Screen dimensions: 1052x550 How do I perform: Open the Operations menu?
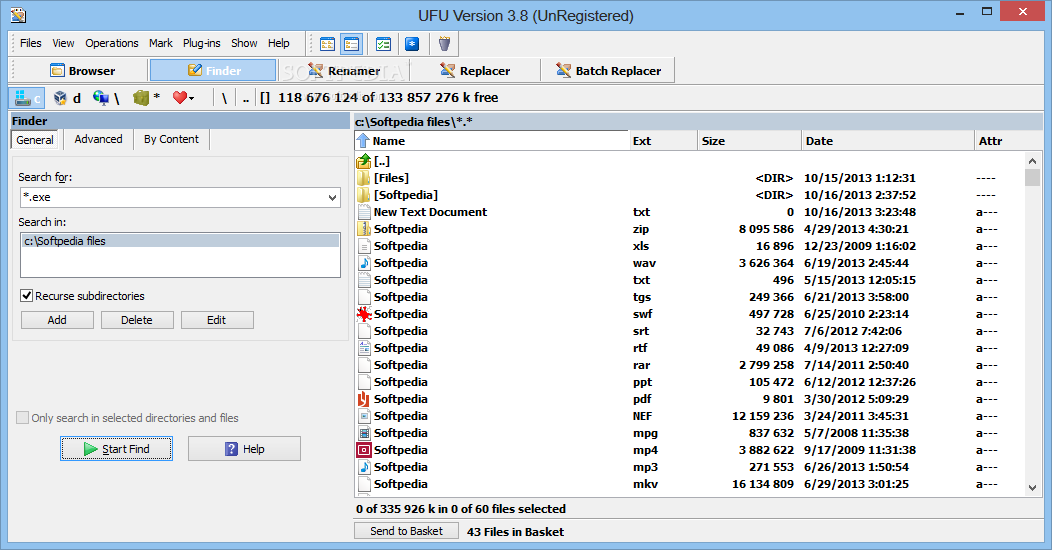[x=111, y=43]
